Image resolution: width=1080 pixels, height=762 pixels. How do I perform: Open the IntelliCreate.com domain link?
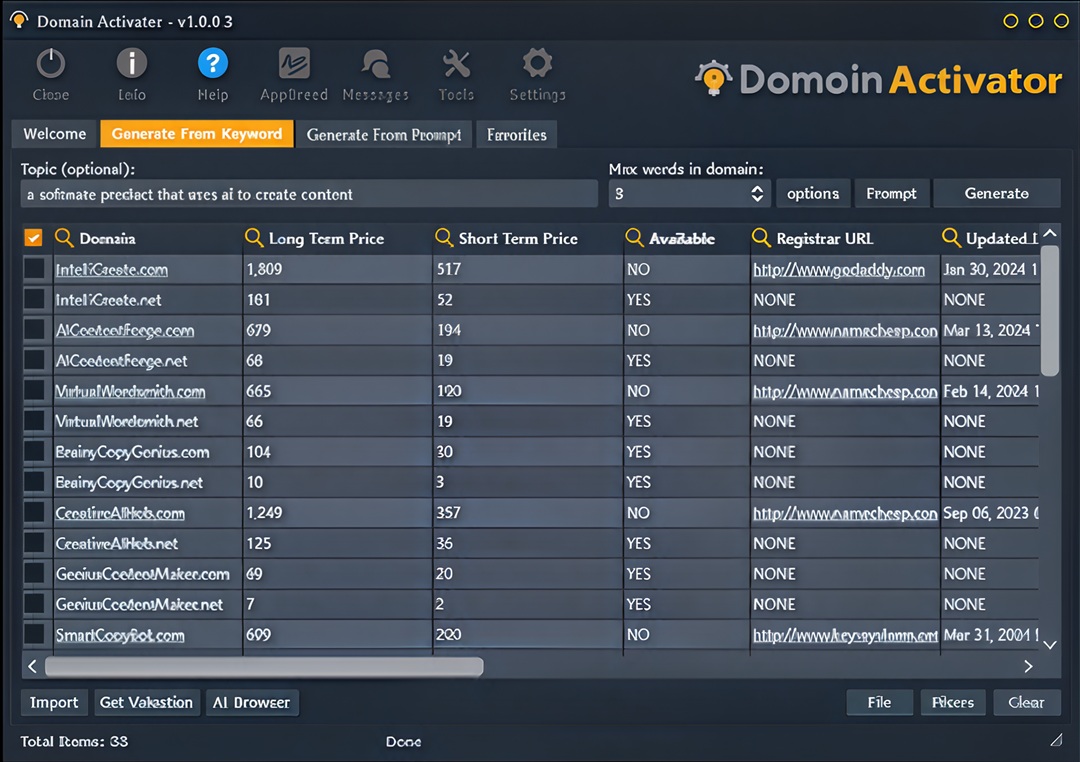[112, 269]
